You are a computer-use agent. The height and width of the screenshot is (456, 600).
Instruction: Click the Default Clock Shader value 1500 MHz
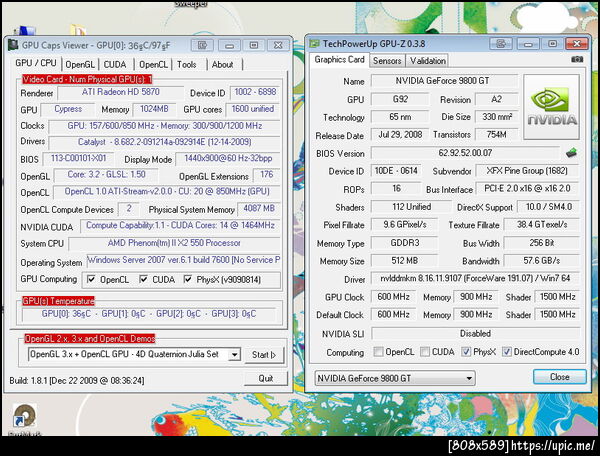click(x=557, y=314)
